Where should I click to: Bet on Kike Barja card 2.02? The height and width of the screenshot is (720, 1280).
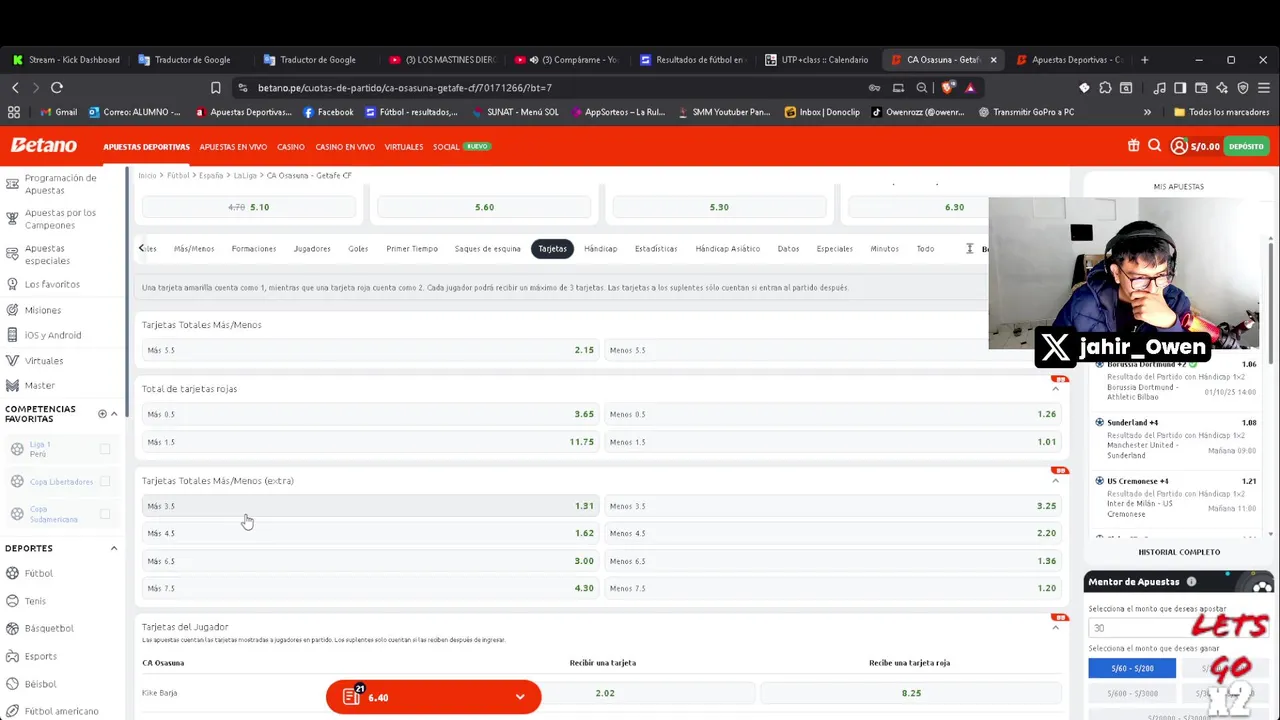tap(604, 693)
